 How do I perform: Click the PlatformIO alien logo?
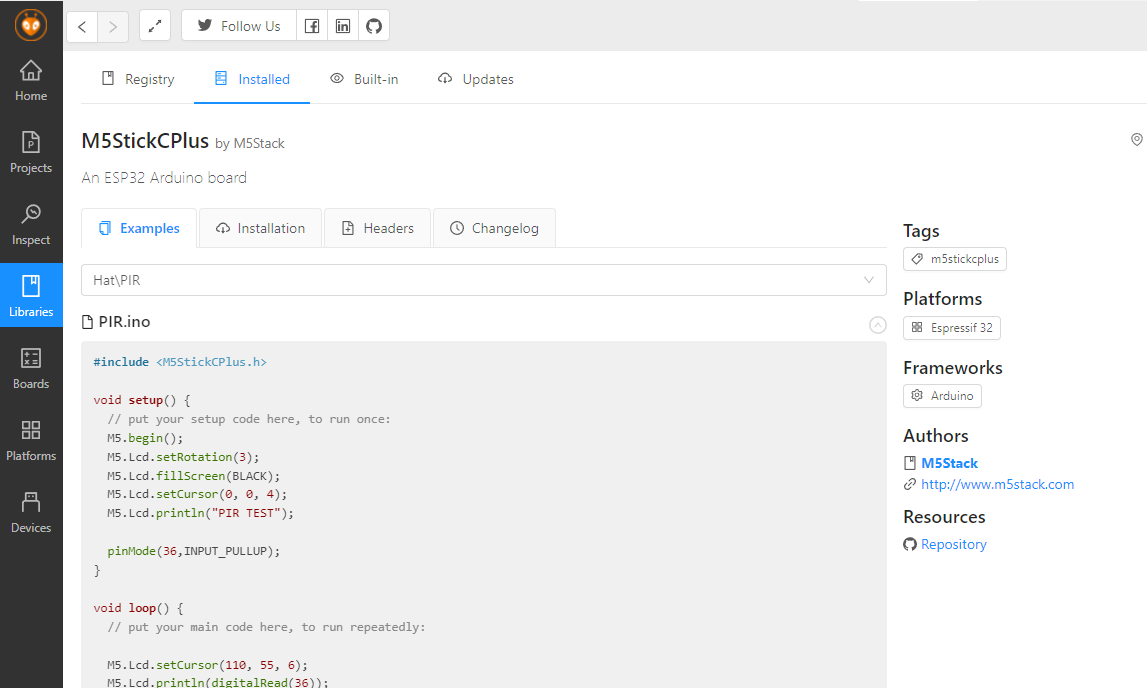point(31,26)
